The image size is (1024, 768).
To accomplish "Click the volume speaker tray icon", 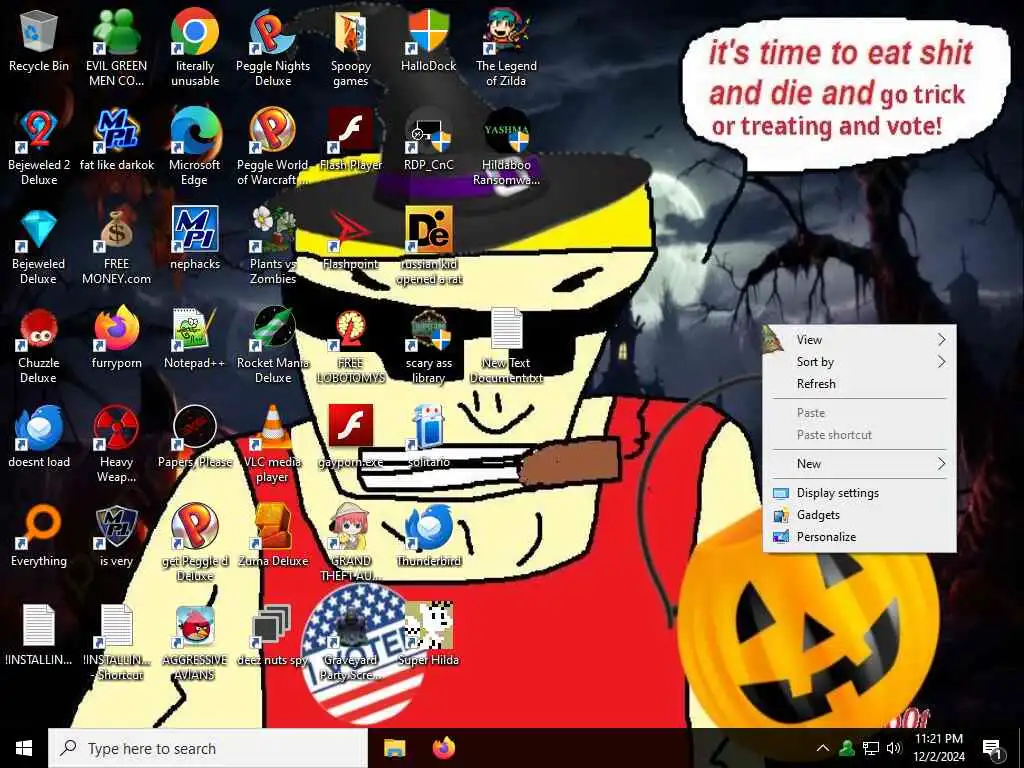I will (x=895, y=748).
